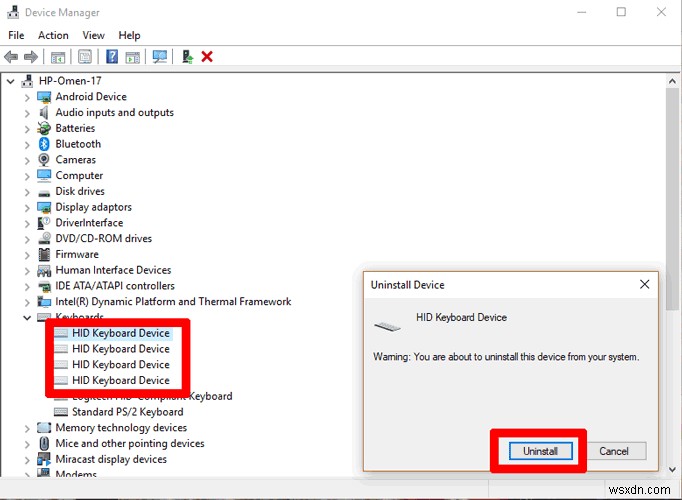Image resolution: width=682 pixels, height=500 pixels.
Task: Click the DriverInterface icon
Action: click(44, 223)
